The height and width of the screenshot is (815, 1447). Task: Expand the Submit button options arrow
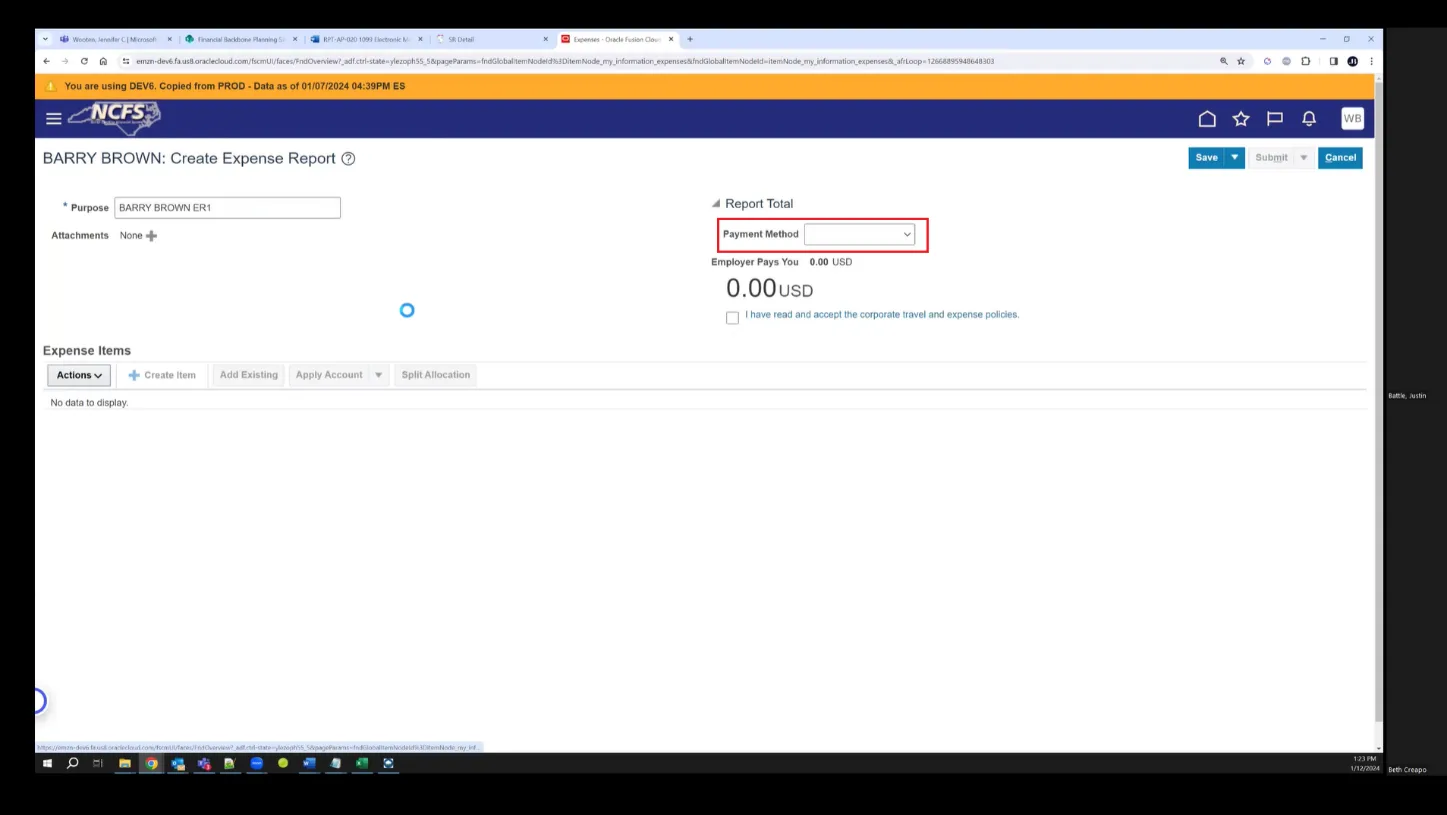[x=1303, y=158]
